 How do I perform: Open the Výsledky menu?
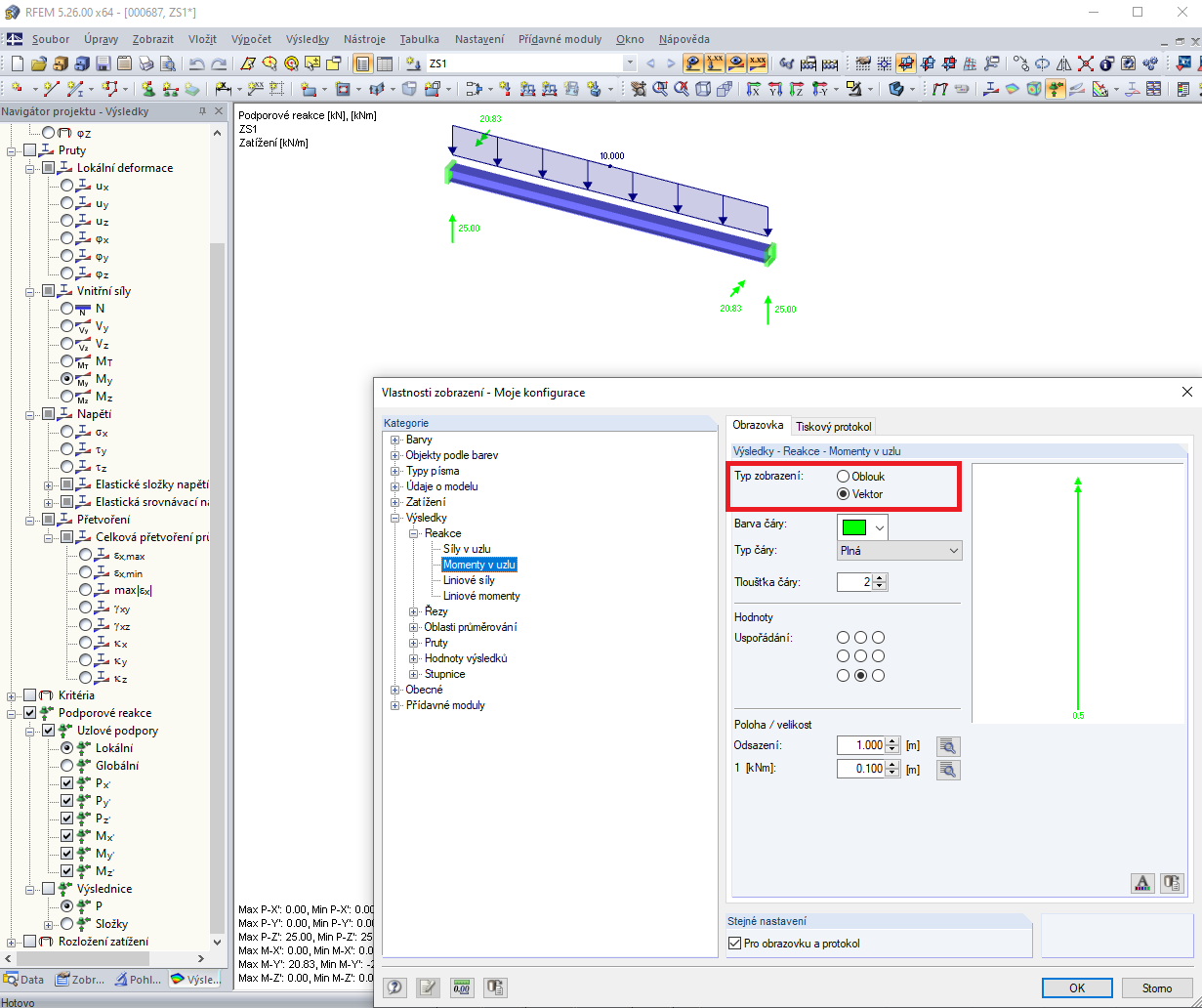point(308,39)
